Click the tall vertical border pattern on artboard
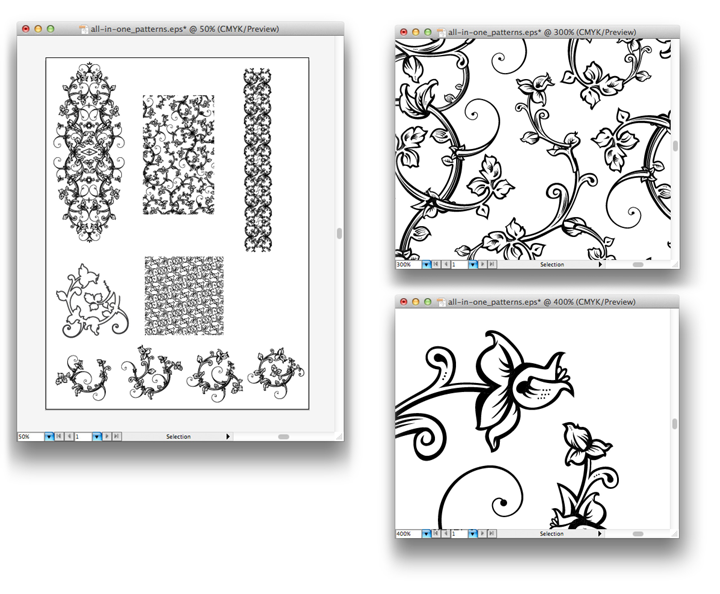The width and height of the screenshot is (720, 594). pos(257,160)
